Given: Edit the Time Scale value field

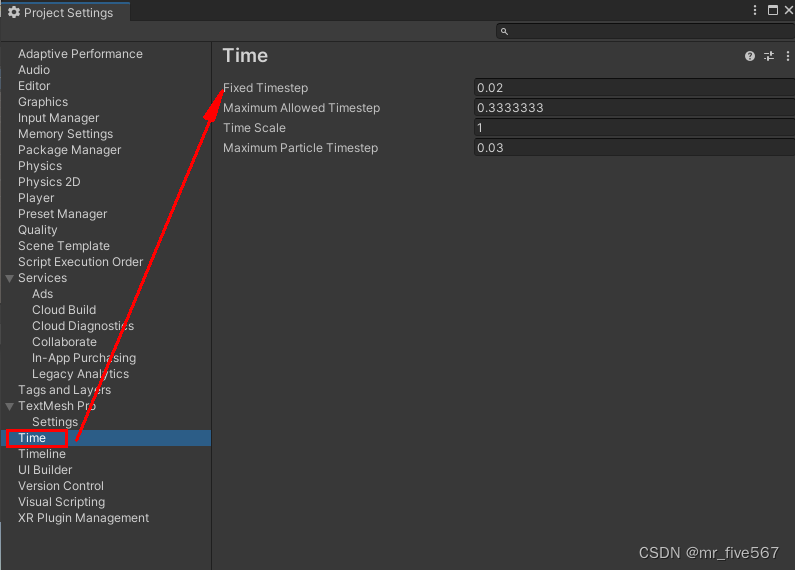Looking at the screenshot, I should click(634, 128).
